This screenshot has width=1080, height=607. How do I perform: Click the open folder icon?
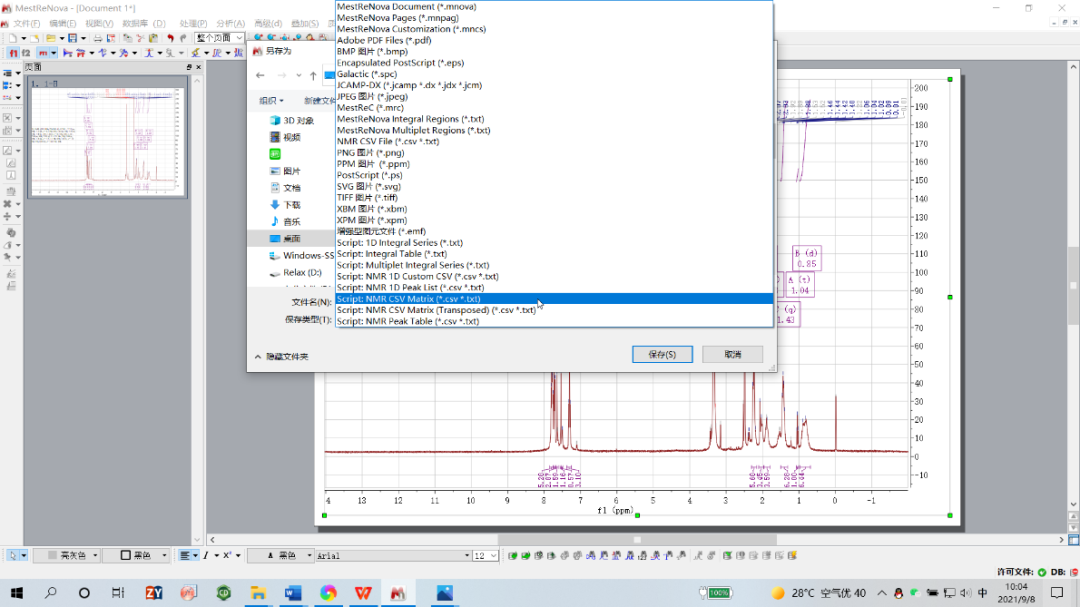(x=51, y=38)
